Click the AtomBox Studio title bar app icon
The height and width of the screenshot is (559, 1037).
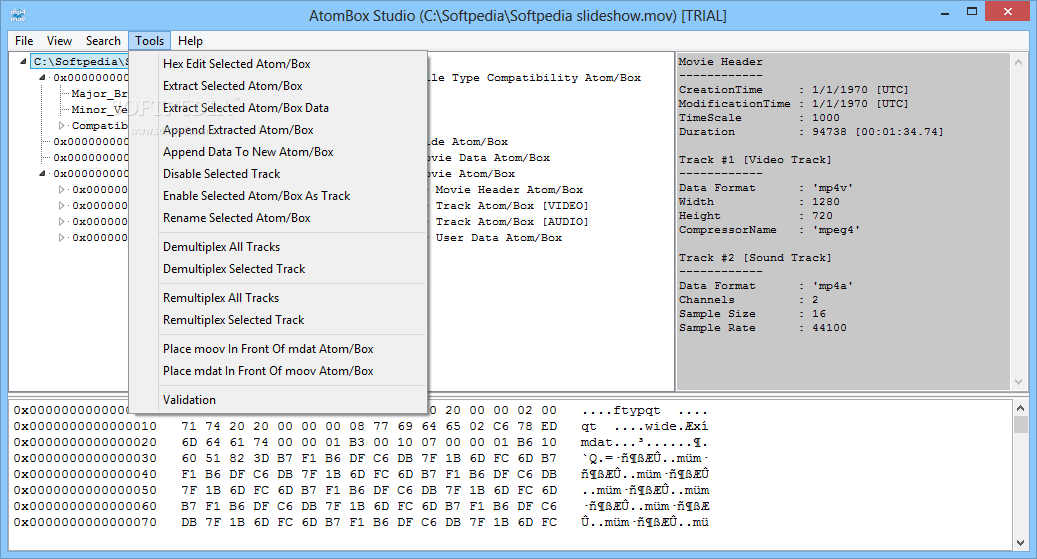pyautogui.click(x=18, y=15)
